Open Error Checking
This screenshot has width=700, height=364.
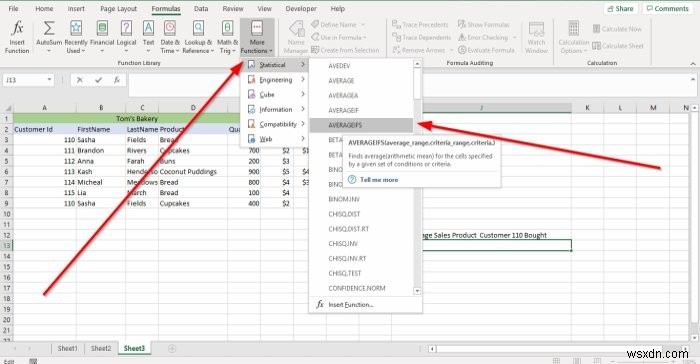(x=487, y=37)
